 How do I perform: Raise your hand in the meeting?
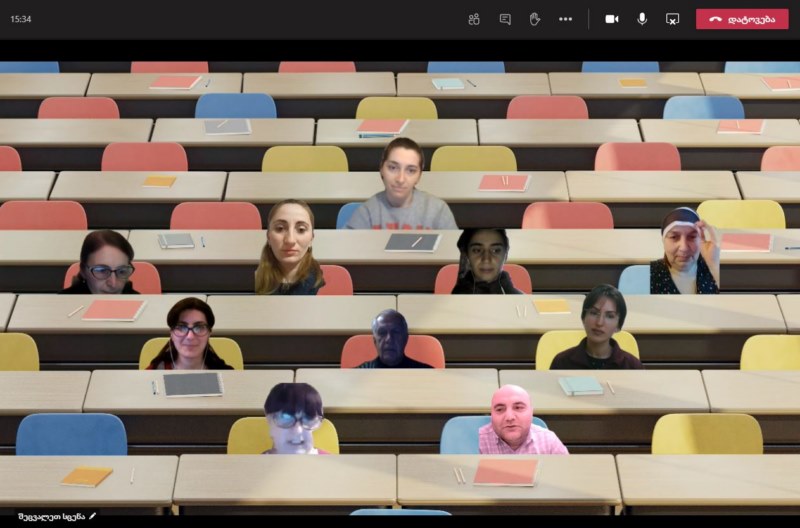(534, 19)
